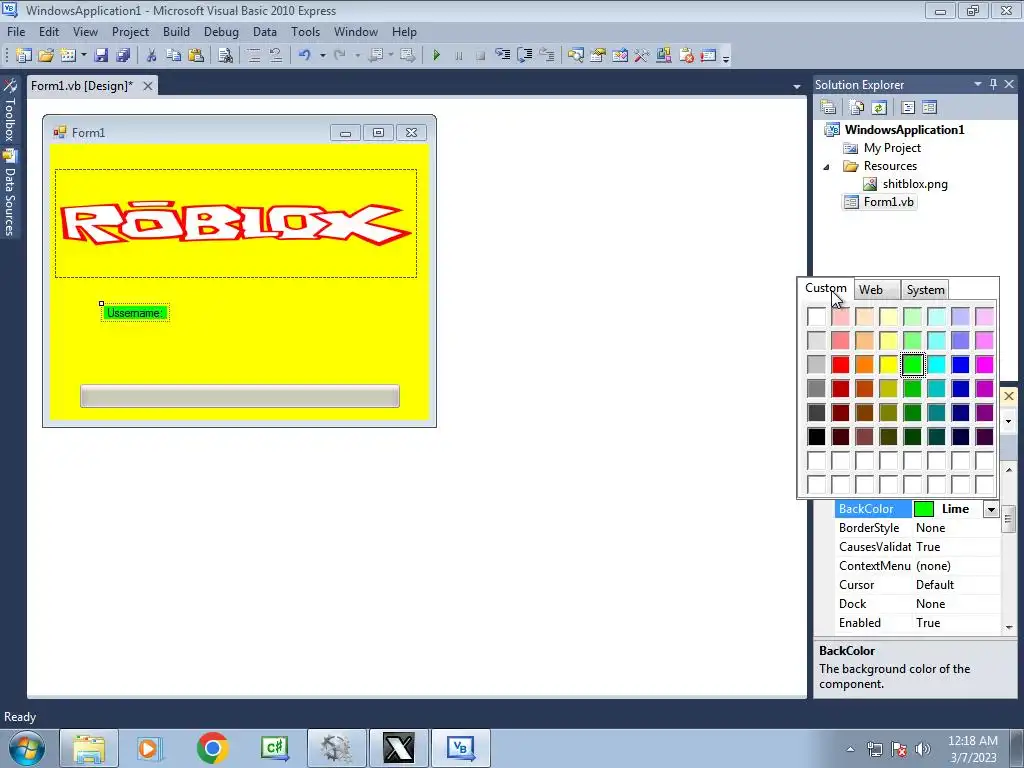1024x768 pixels.
Task: Open the Project menu
Action: (130, 31)
